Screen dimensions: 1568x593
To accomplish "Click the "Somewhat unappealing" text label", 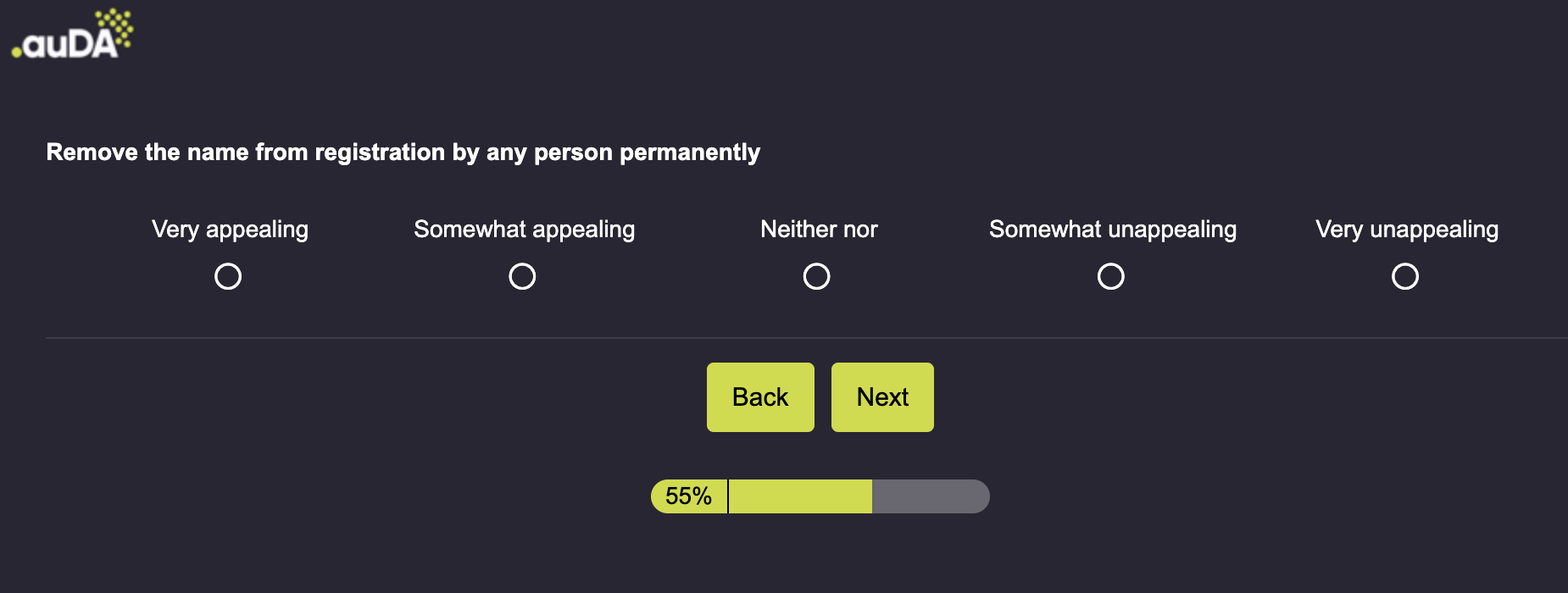I will 1112,230.
